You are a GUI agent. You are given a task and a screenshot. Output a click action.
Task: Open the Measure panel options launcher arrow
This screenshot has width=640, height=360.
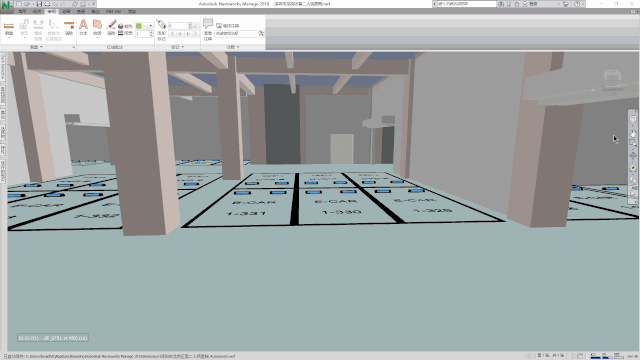tap(73, 47)
